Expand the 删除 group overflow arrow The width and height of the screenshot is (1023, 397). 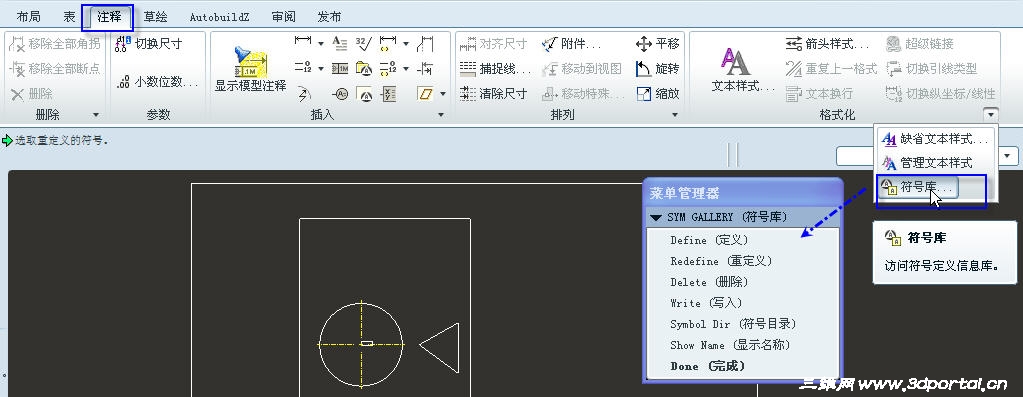click(x=96, y=115)
